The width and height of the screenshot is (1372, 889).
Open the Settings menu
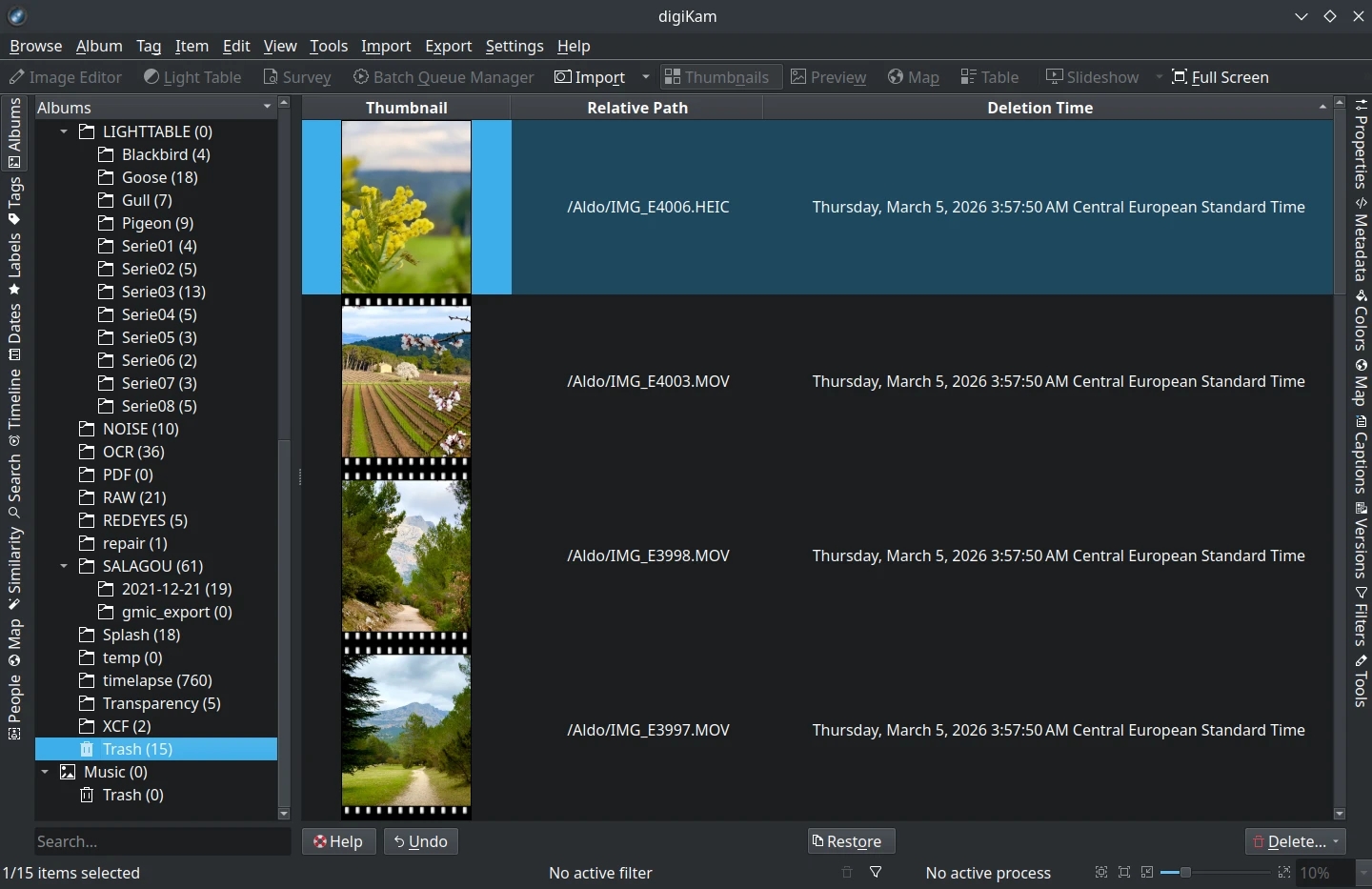pyautogui.click(x=514, y=46)
